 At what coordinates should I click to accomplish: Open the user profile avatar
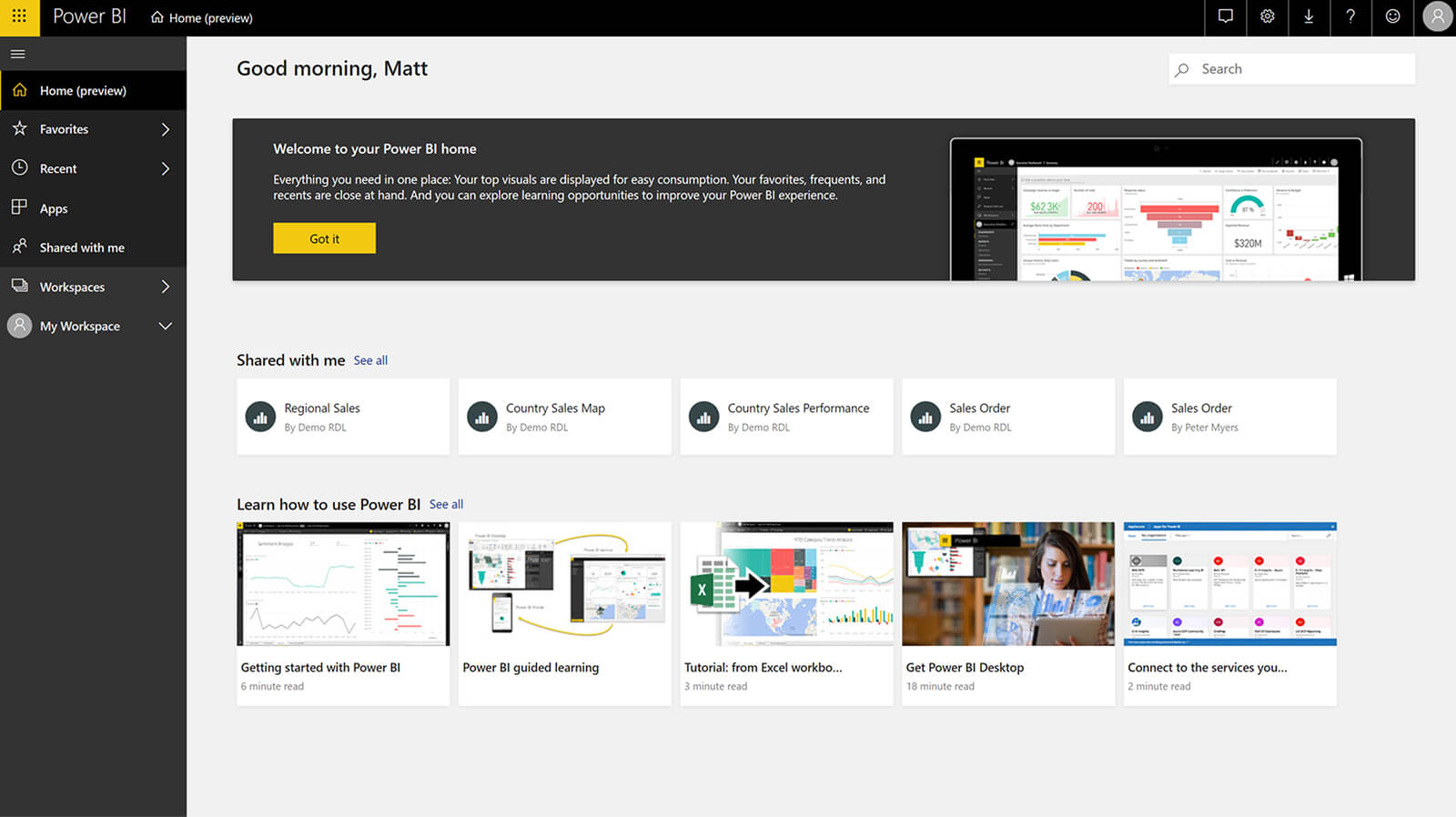[x=1437, y=17]
